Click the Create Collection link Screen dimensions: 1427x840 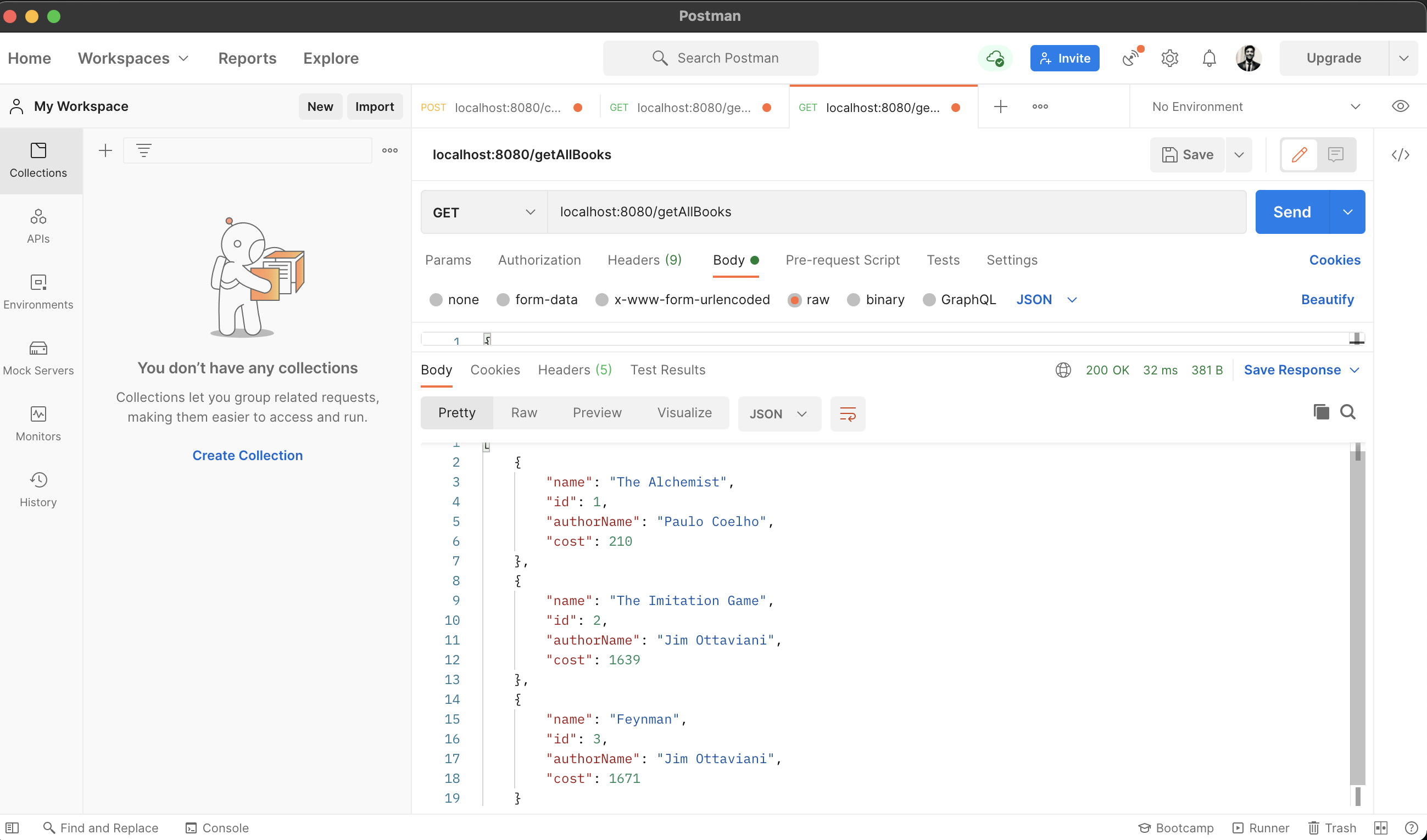(248, 456)
